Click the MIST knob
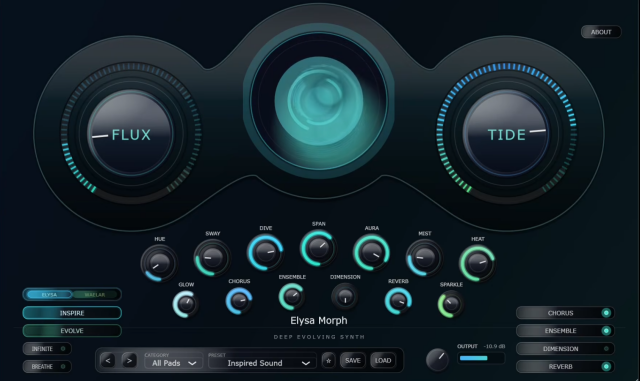The height and width of the screenshot is (381, 640). click(424, 258)
